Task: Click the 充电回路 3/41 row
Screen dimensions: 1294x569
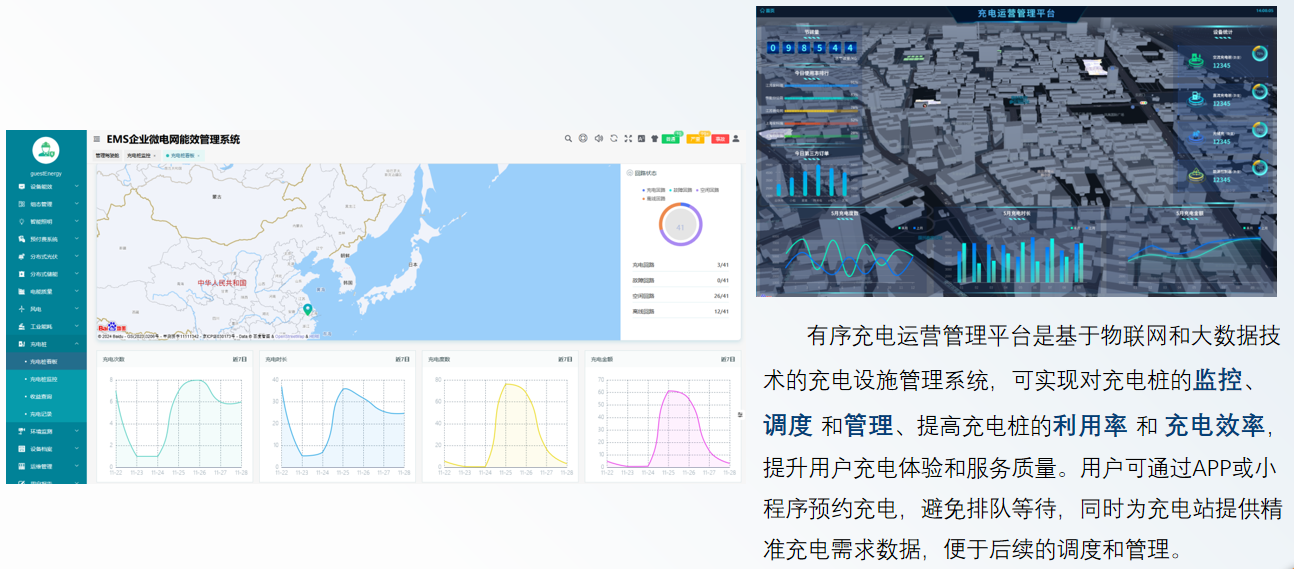Action: point(680,264)
